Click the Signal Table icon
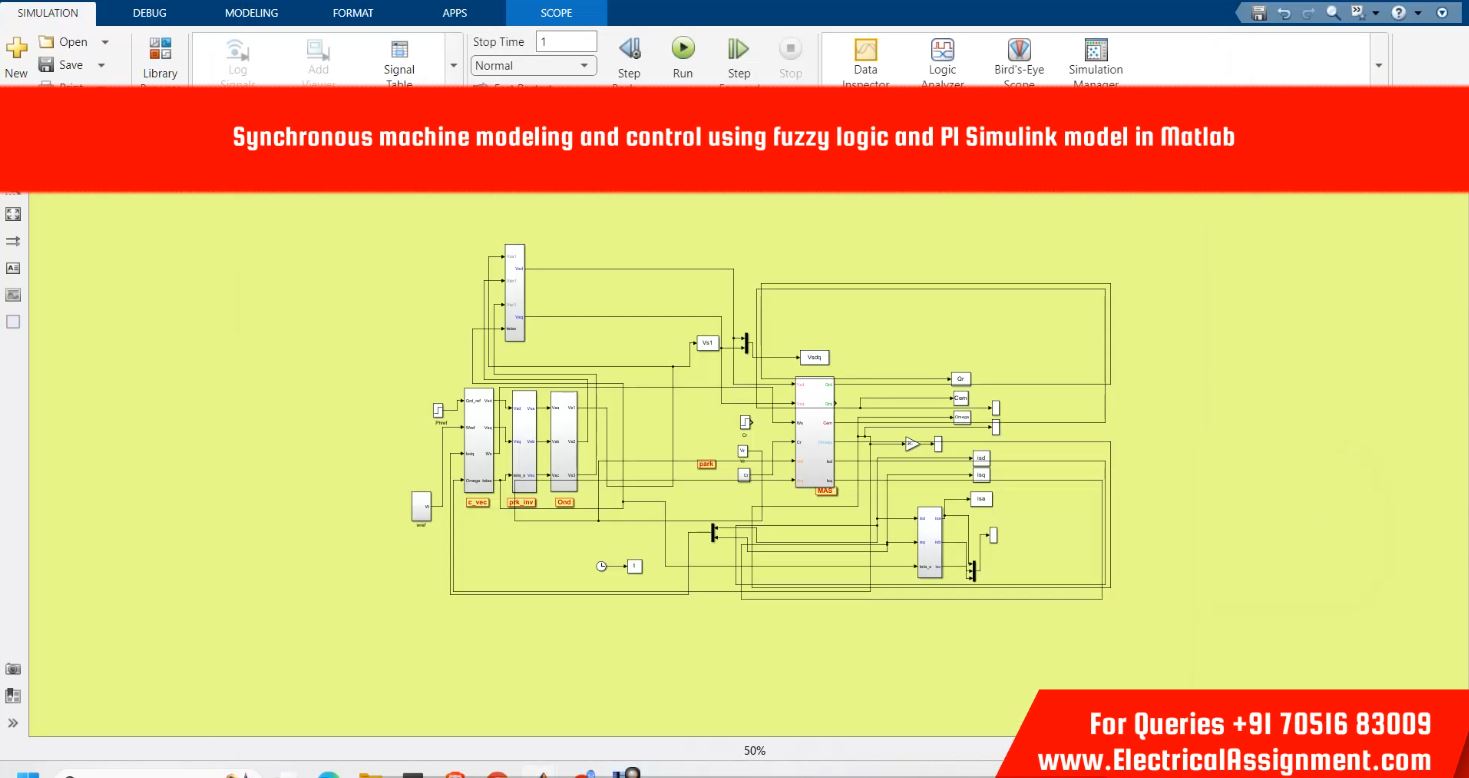Image resolution: width=1469 pixels, height=778 pixels. pyautogui.click(x=399, y=51)
